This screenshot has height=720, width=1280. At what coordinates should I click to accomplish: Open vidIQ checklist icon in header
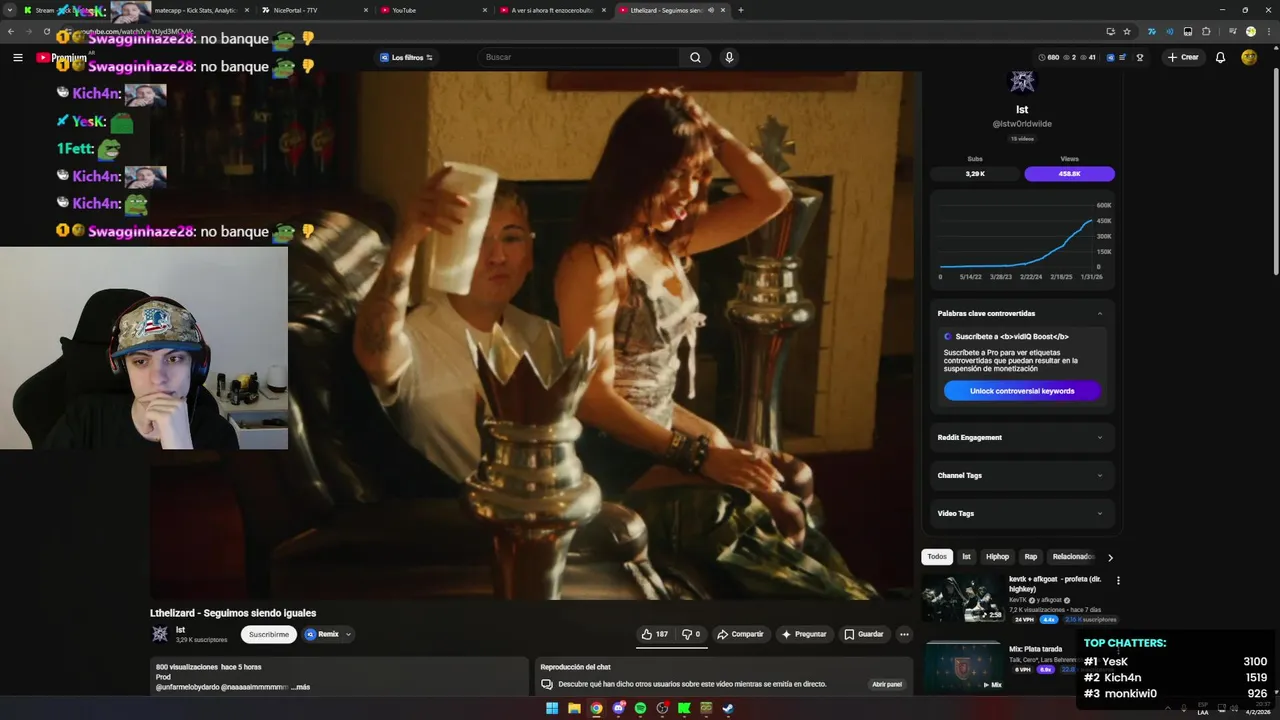tap(1123, 57)
